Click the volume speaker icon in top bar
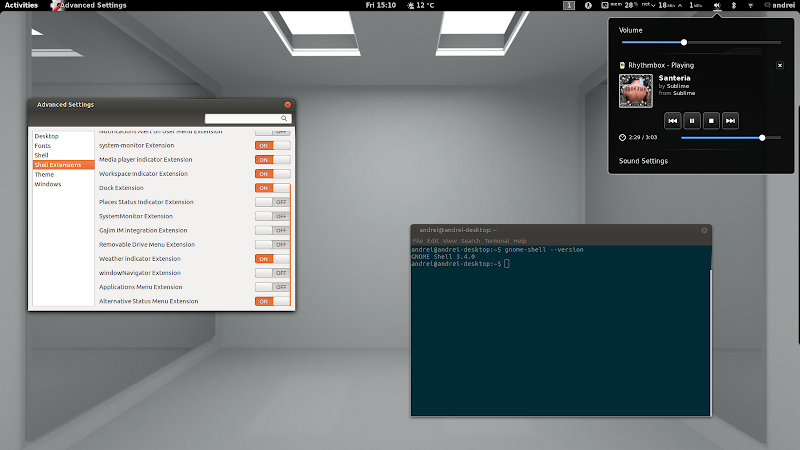The image size is (800, 450). [x=716, y=6]
